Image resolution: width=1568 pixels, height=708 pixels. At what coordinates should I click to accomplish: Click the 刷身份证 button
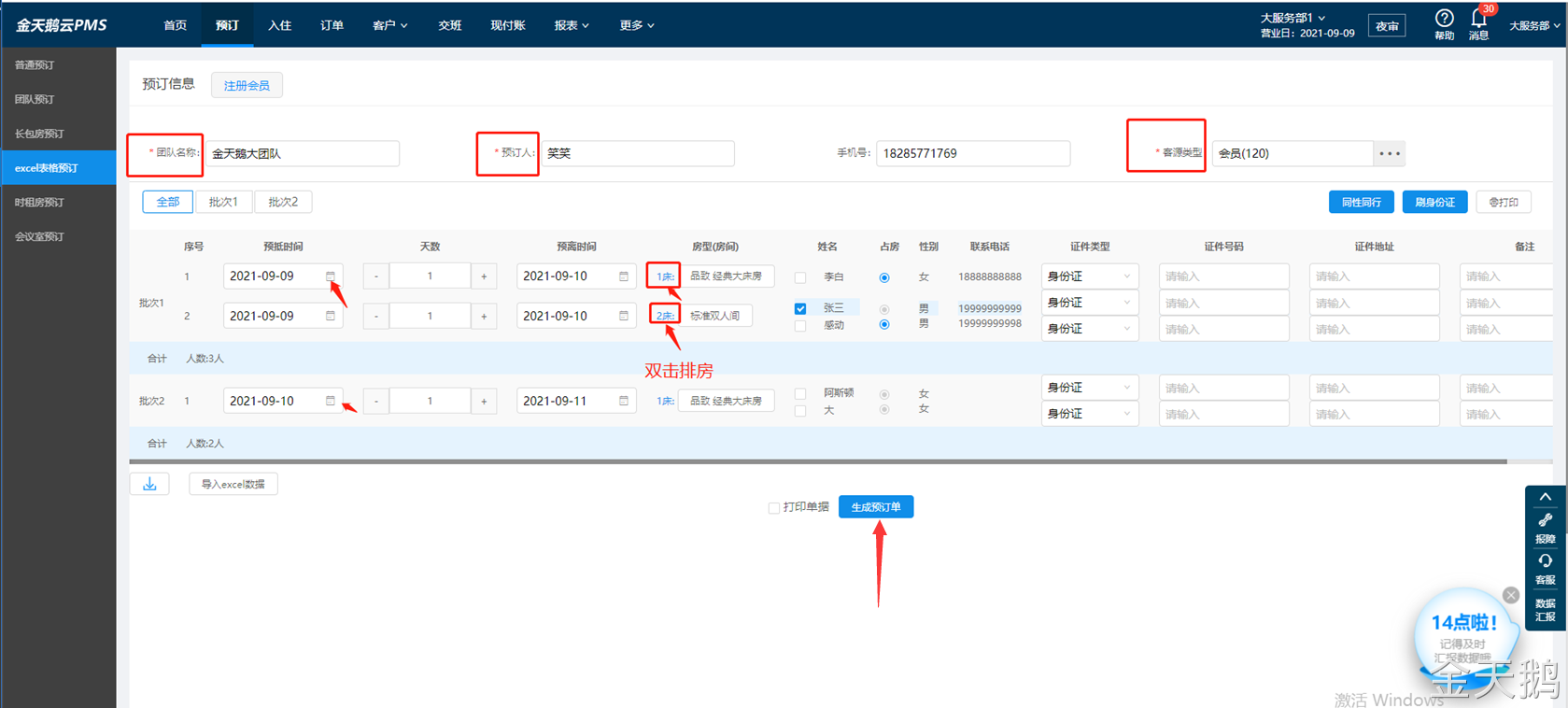pyautogui.click(x=1434, y=202)
